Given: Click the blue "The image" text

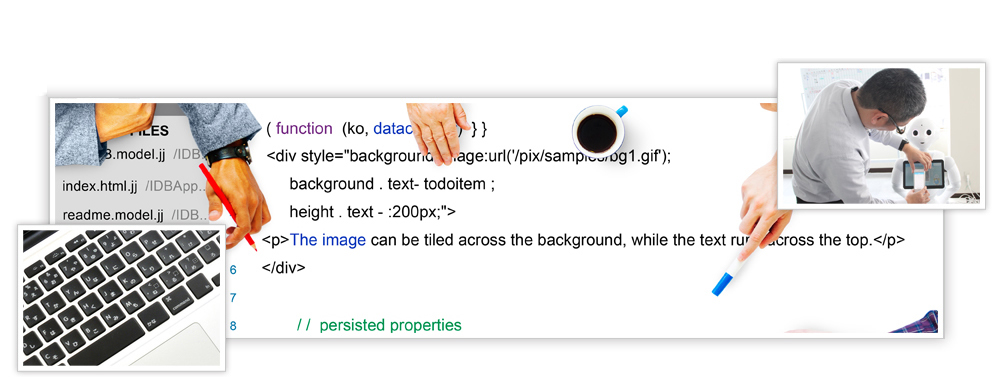Looking at the screenshot, I should (328, 240).
